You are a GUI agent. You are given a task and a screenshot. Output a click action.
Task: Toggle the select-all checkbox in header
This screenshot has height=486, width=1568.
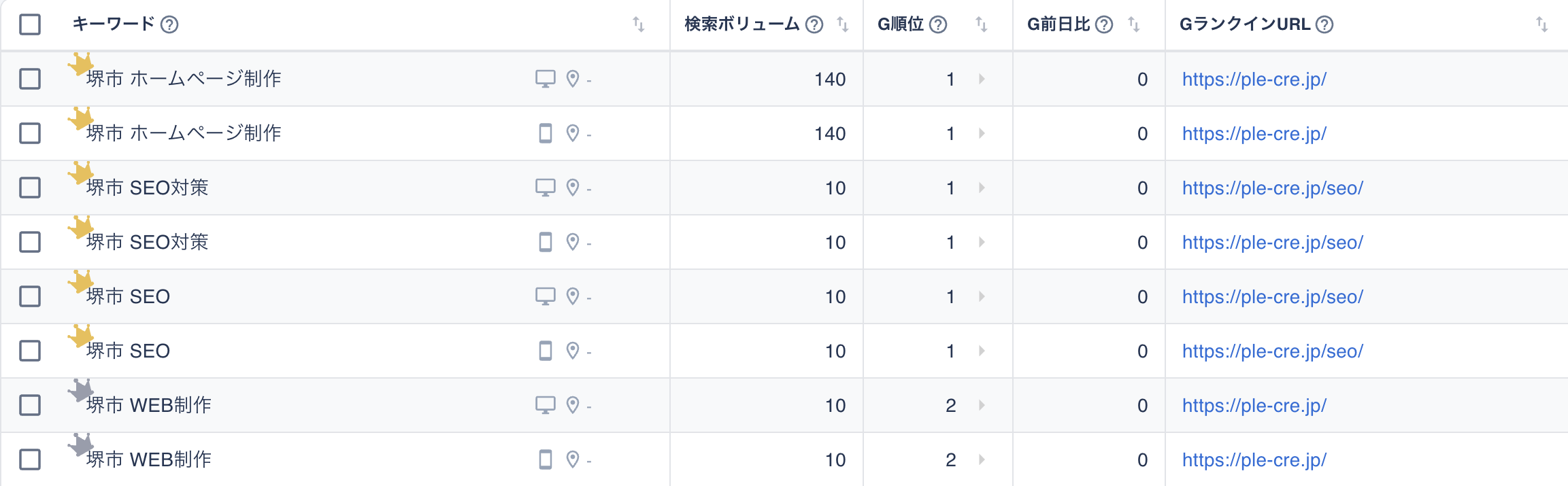[x=30, y=24]
